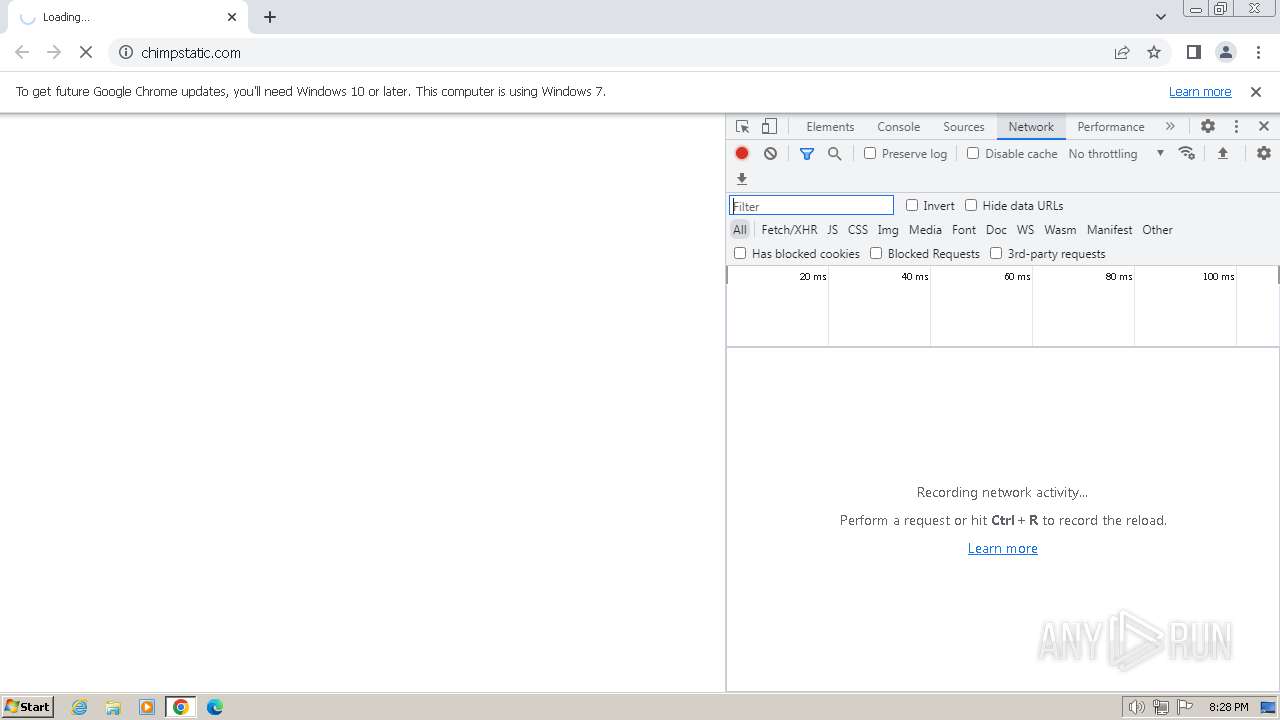Go back to previous page
Viewport: 1280px width, 720px height.
tap(22, 53)
